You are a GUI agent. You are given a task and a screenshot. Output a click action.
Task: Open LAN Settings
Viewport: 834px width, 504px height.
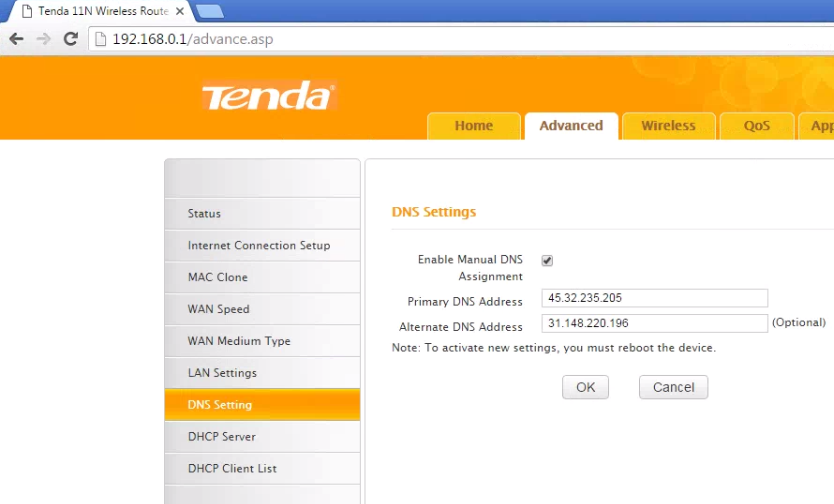[262, 373]
